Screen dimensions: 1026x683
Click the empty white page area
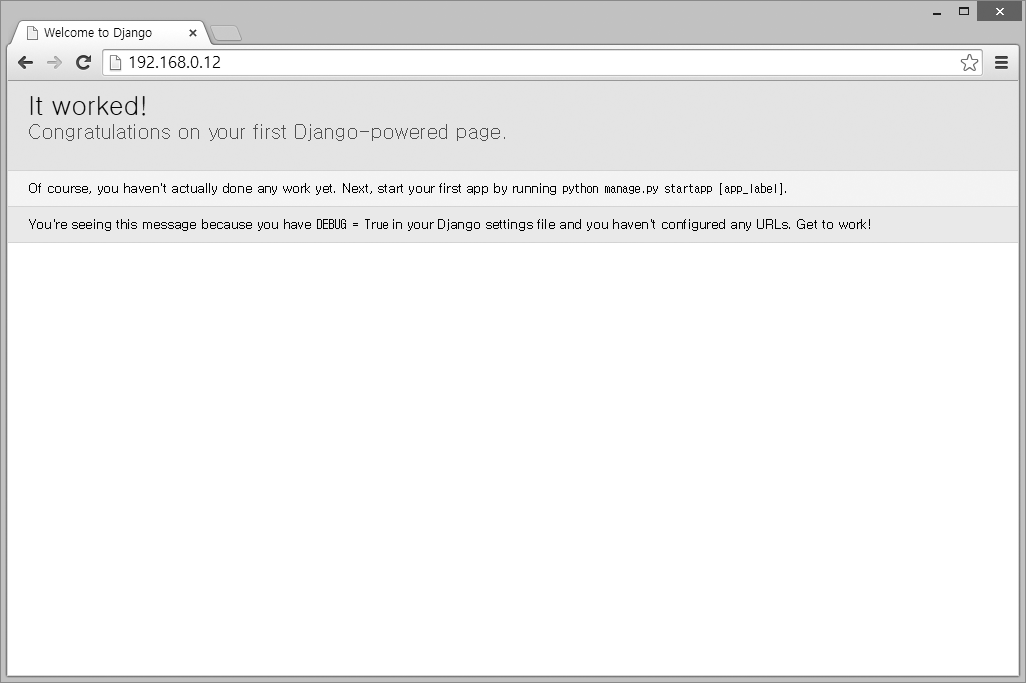pos(512,450)
